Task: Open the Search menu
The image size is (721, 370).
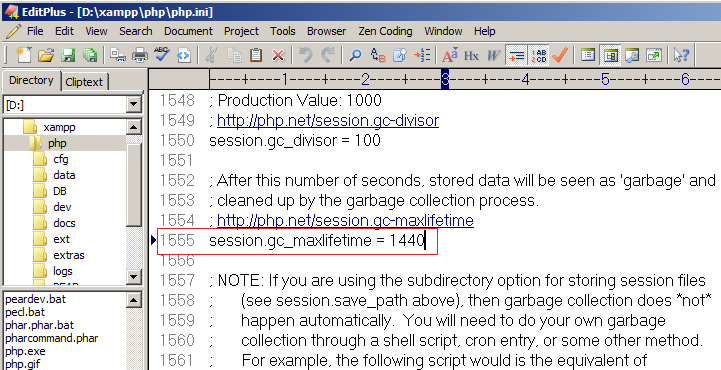Action: 136,31
